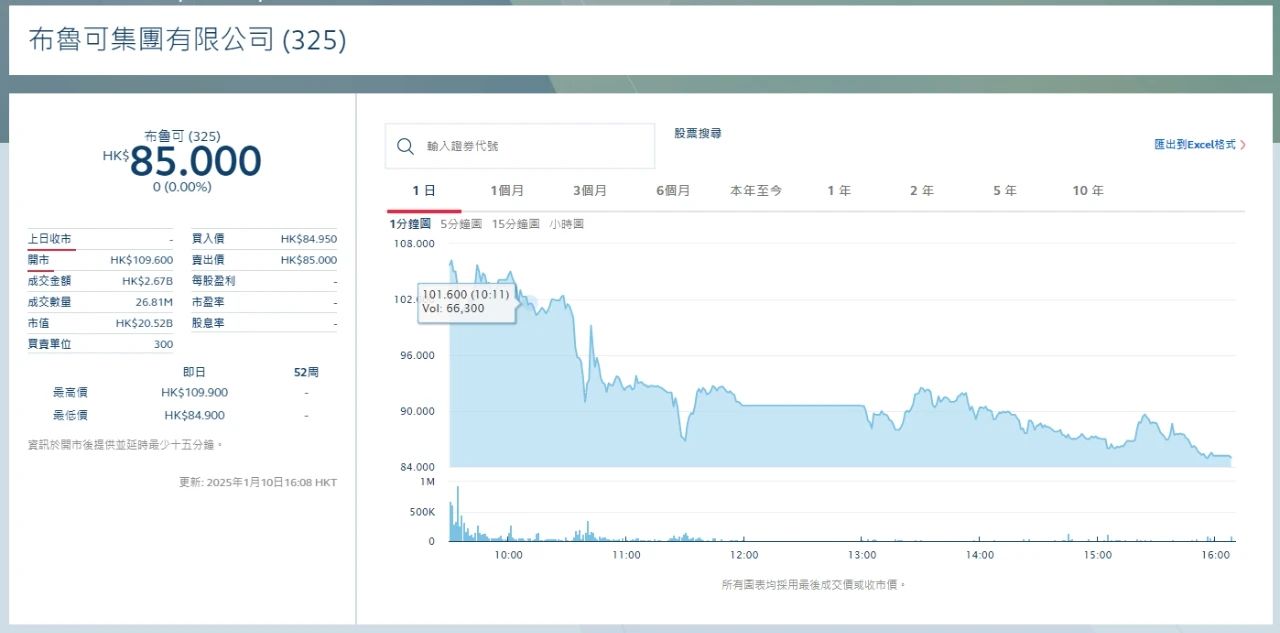Click the 市盈率 label
The width and height of the screenshot is (1280, 633).
pyautogui.click(x=208, y=302)
